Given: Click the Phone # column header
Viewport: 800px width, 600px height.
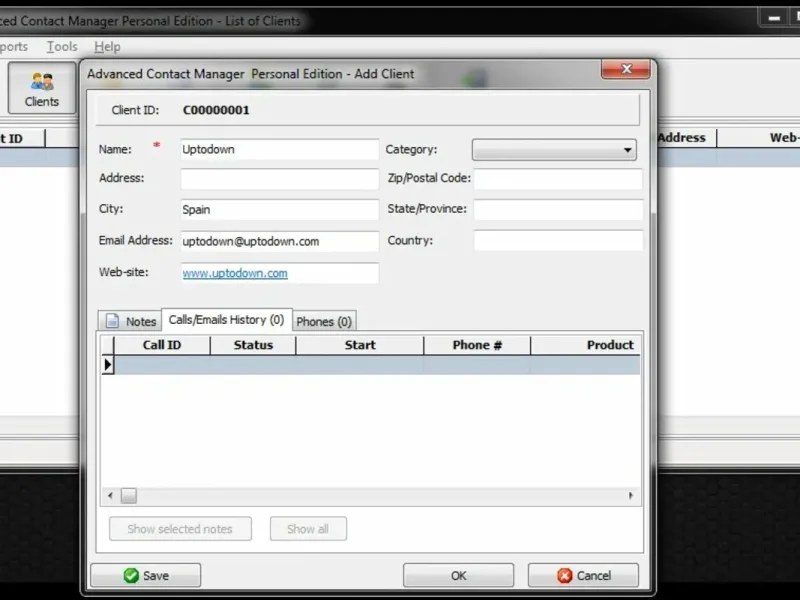Looking at the screenshot, I should (477, 345).
